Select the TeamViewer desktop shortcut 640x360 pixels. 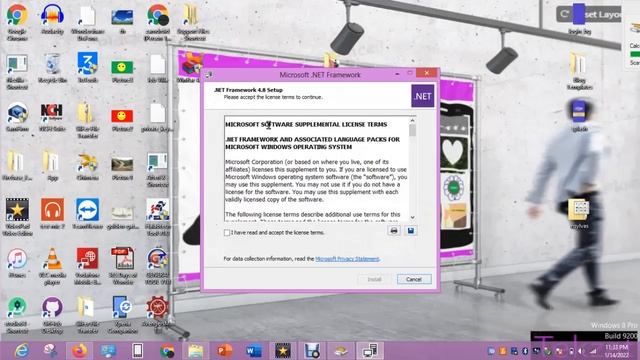point(87,214)
